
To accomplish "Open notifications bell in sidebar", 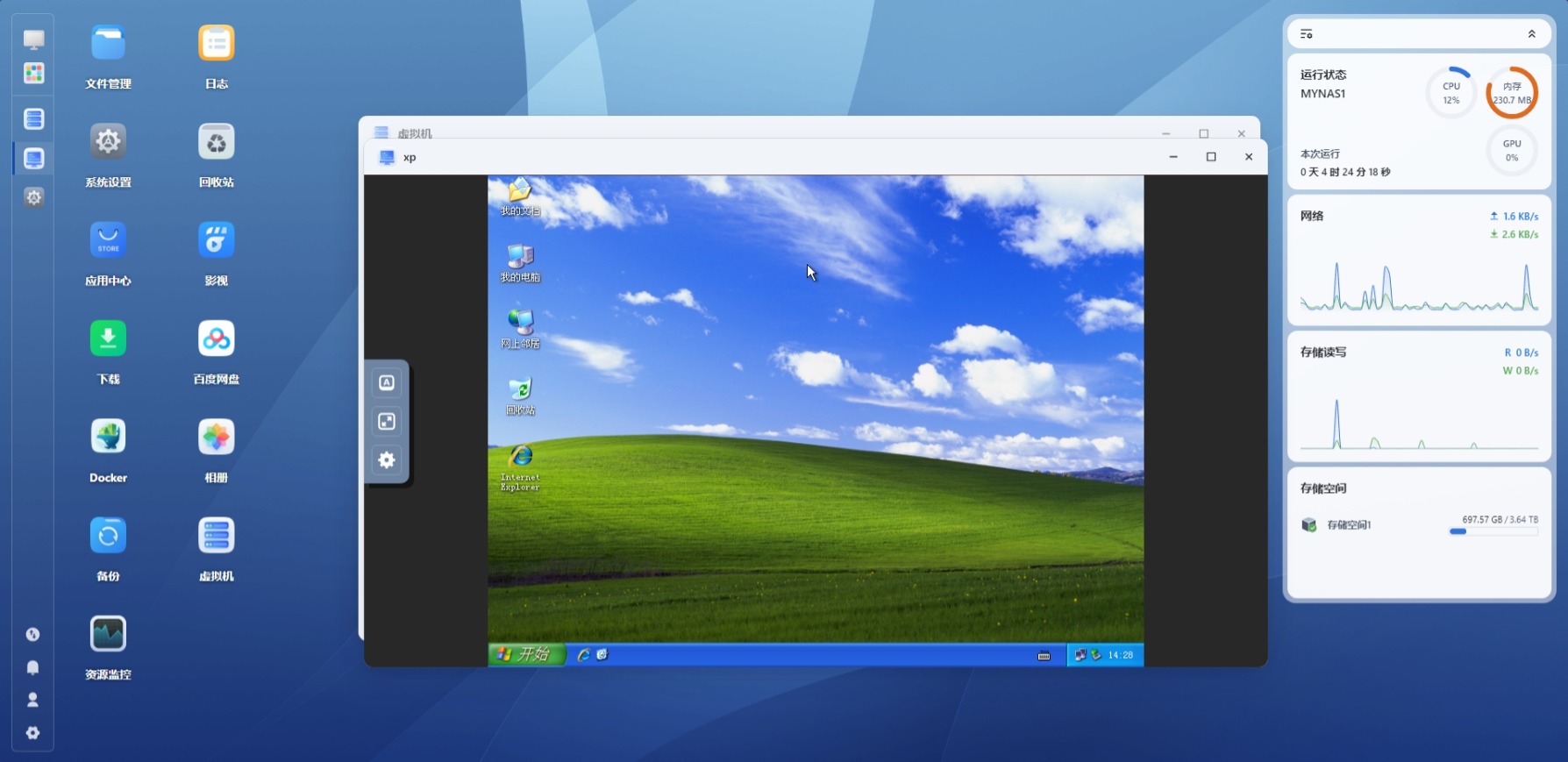I will coord(33,667).
